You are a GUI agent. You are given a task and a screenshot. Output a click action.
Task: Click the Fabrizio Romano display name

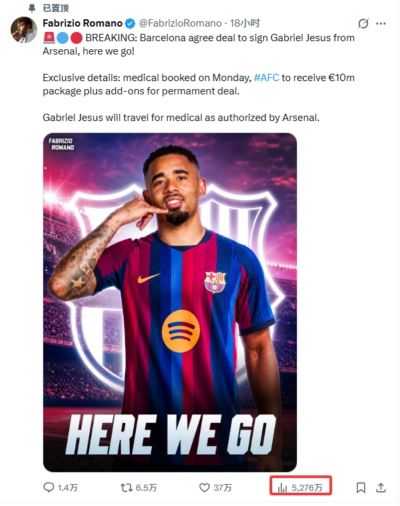(x=83, y=23)
